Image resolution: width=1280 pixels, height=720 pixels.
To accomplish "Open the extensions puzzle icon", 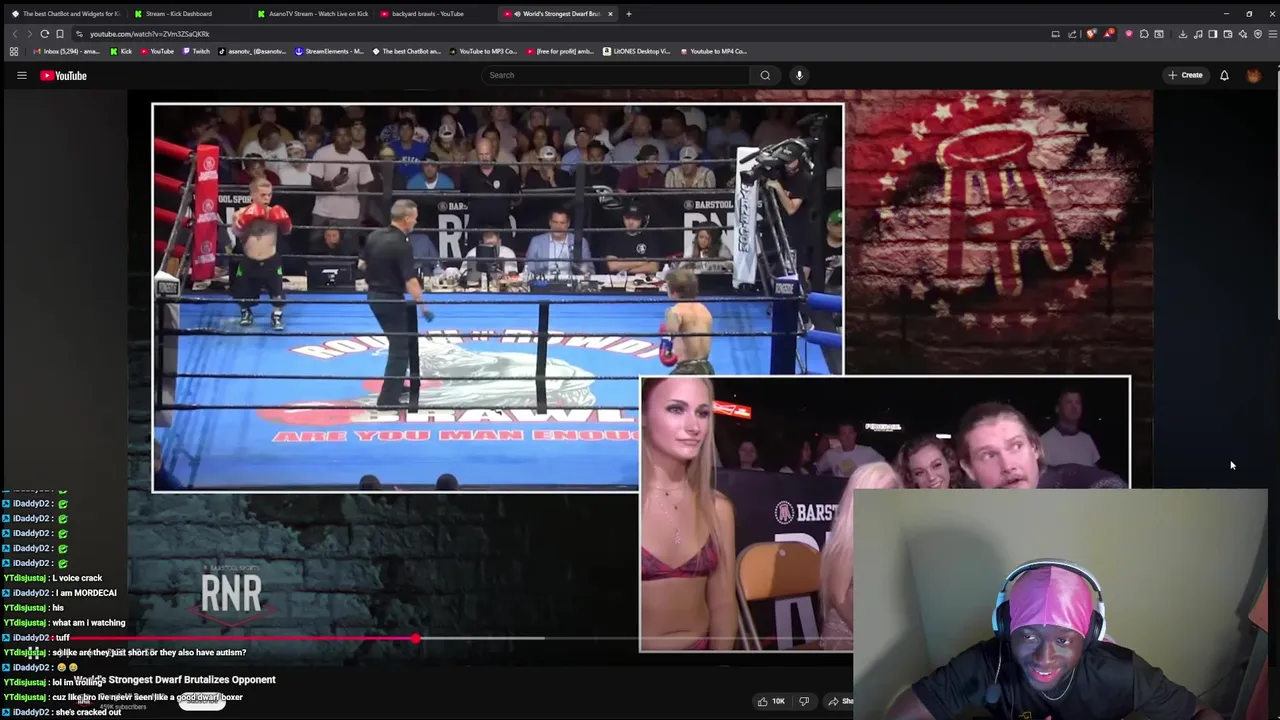I will point(1144,34).
